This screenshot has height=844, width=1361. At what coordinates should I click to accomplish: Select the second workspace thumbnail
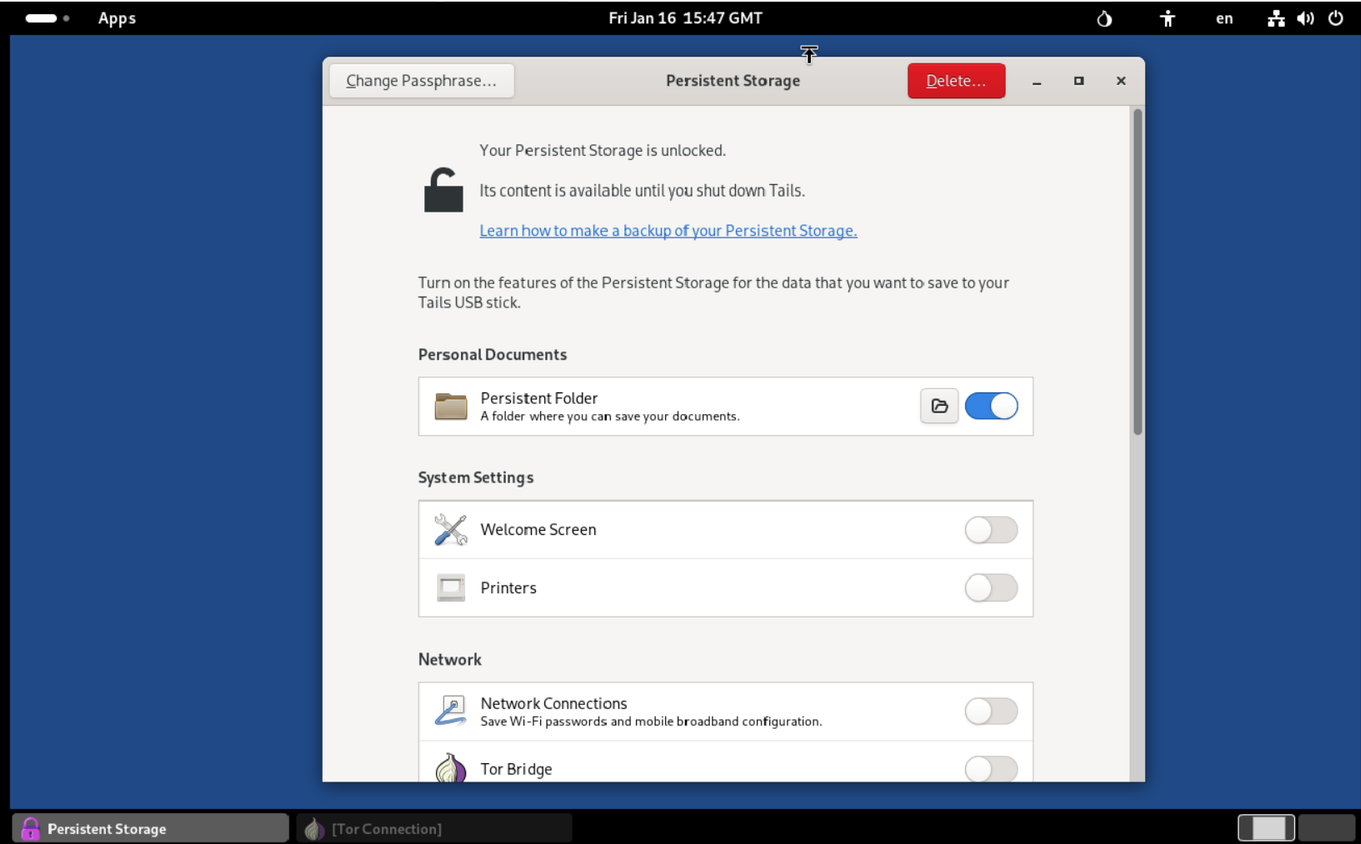tap(1326, 828)
